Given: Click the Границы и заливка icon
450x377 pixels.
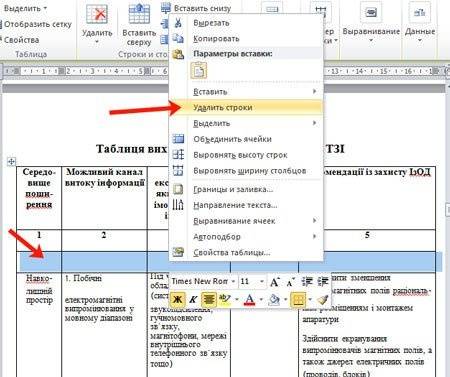Looking at the screenshot, I should click(x=178, y=189).
